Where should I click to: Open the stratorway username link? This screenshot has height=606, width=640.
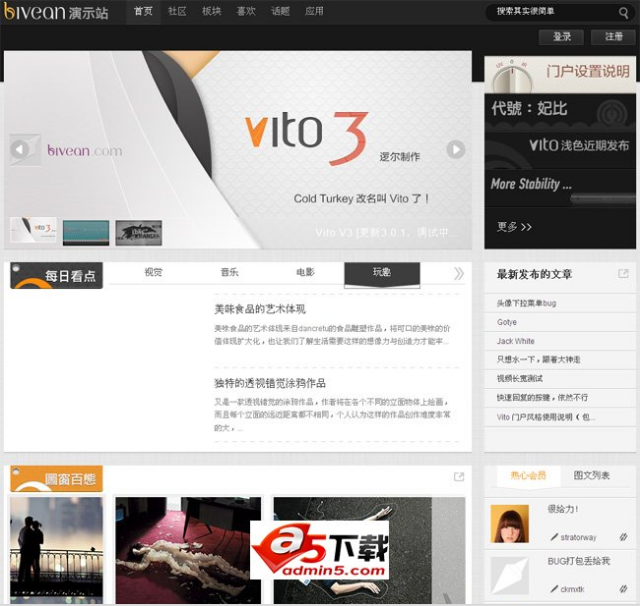pyautogui.click(x=578, y=537)
